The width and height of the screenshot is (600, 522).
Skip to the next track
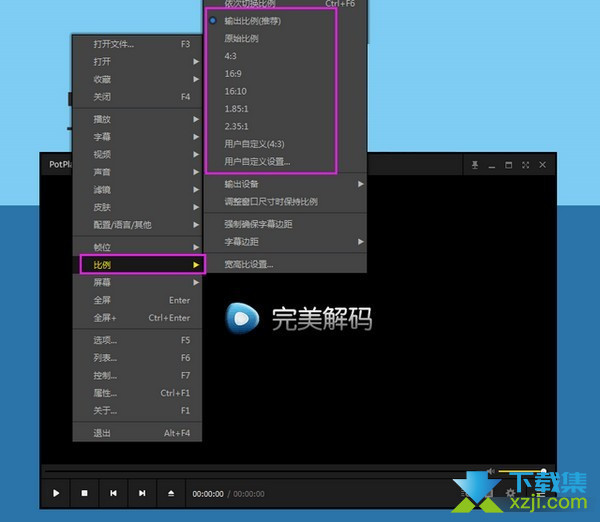pyautogui.click(x=142, y=493)
